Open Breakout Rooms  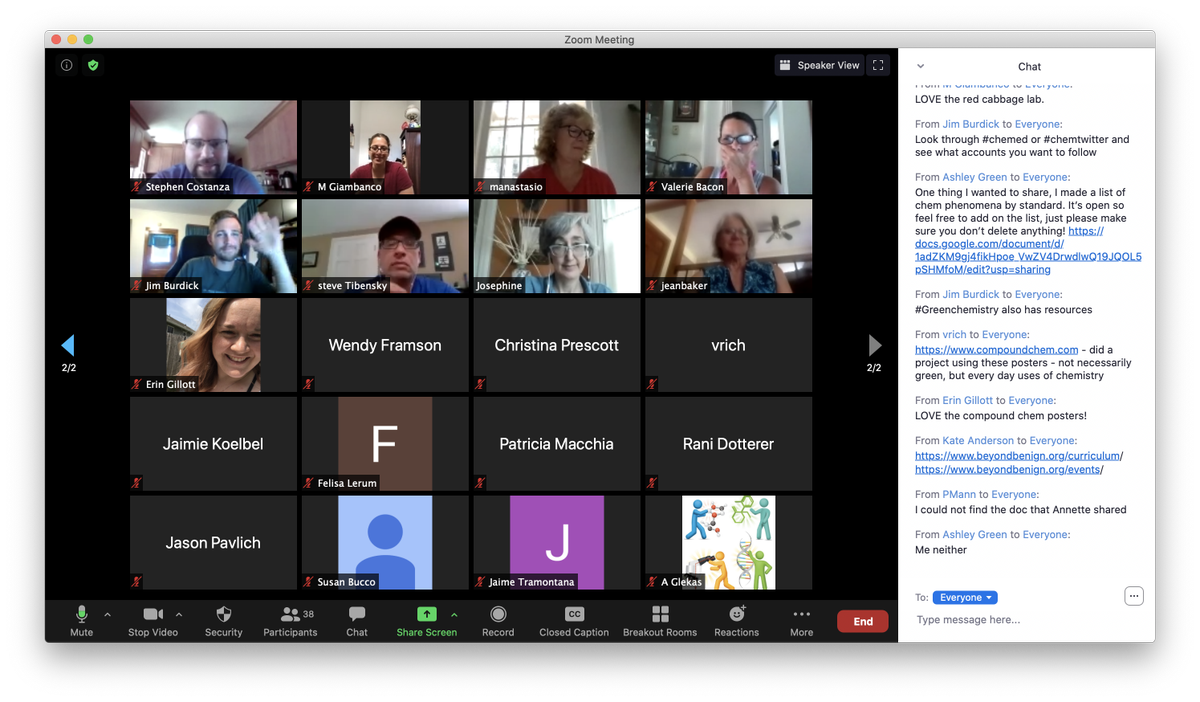[x=660, y=621]
